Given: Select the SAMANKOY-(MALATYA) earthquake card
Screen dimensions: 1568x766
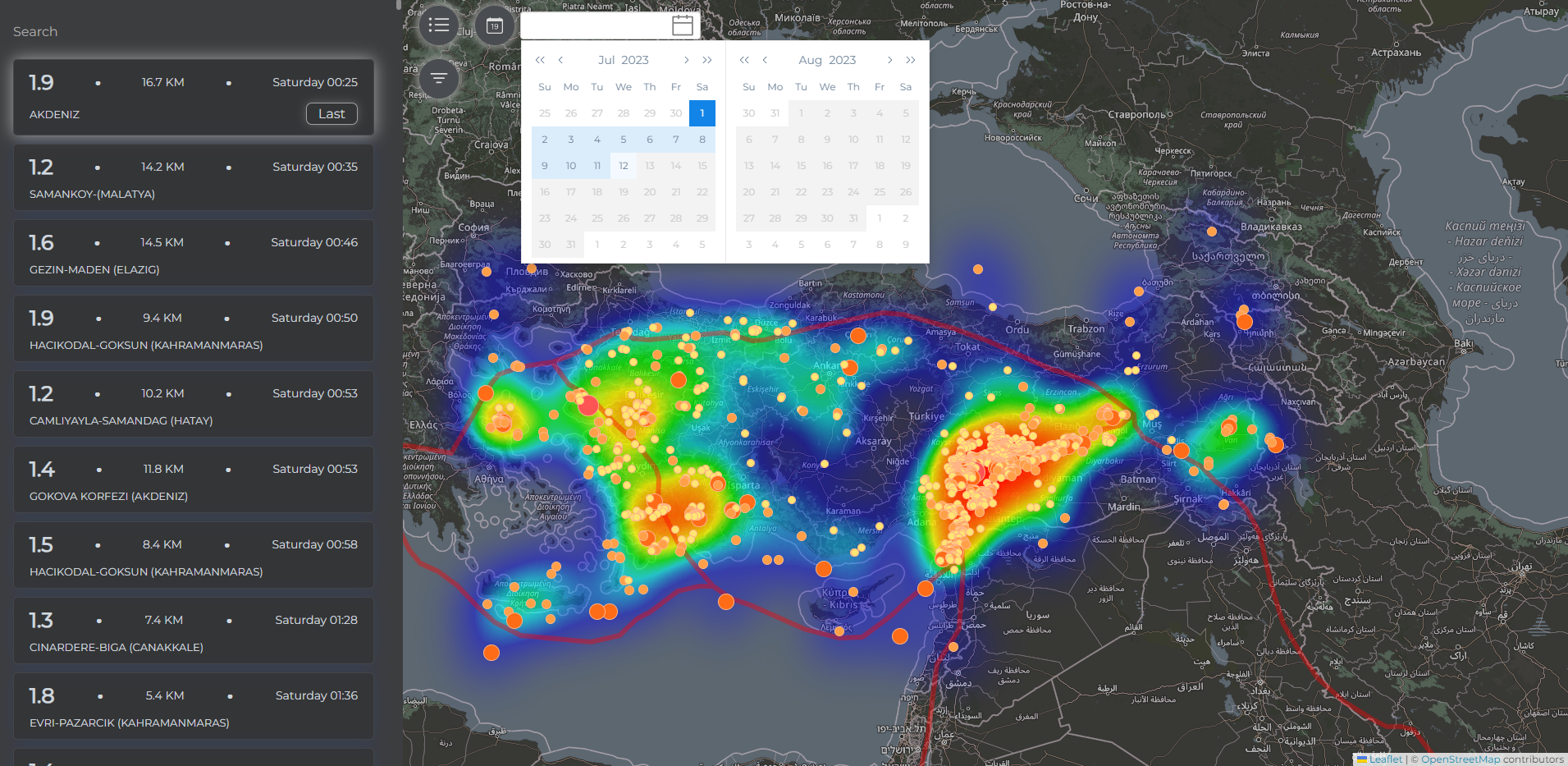Looking at the screenshot, I should click(194, 177).
